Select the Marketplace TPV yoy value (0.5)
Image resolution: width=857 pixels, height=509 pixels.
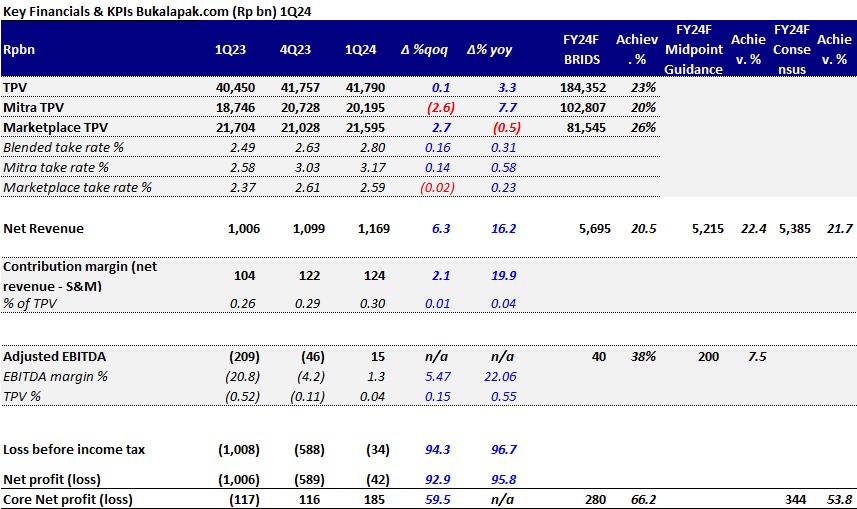[507, 127]
